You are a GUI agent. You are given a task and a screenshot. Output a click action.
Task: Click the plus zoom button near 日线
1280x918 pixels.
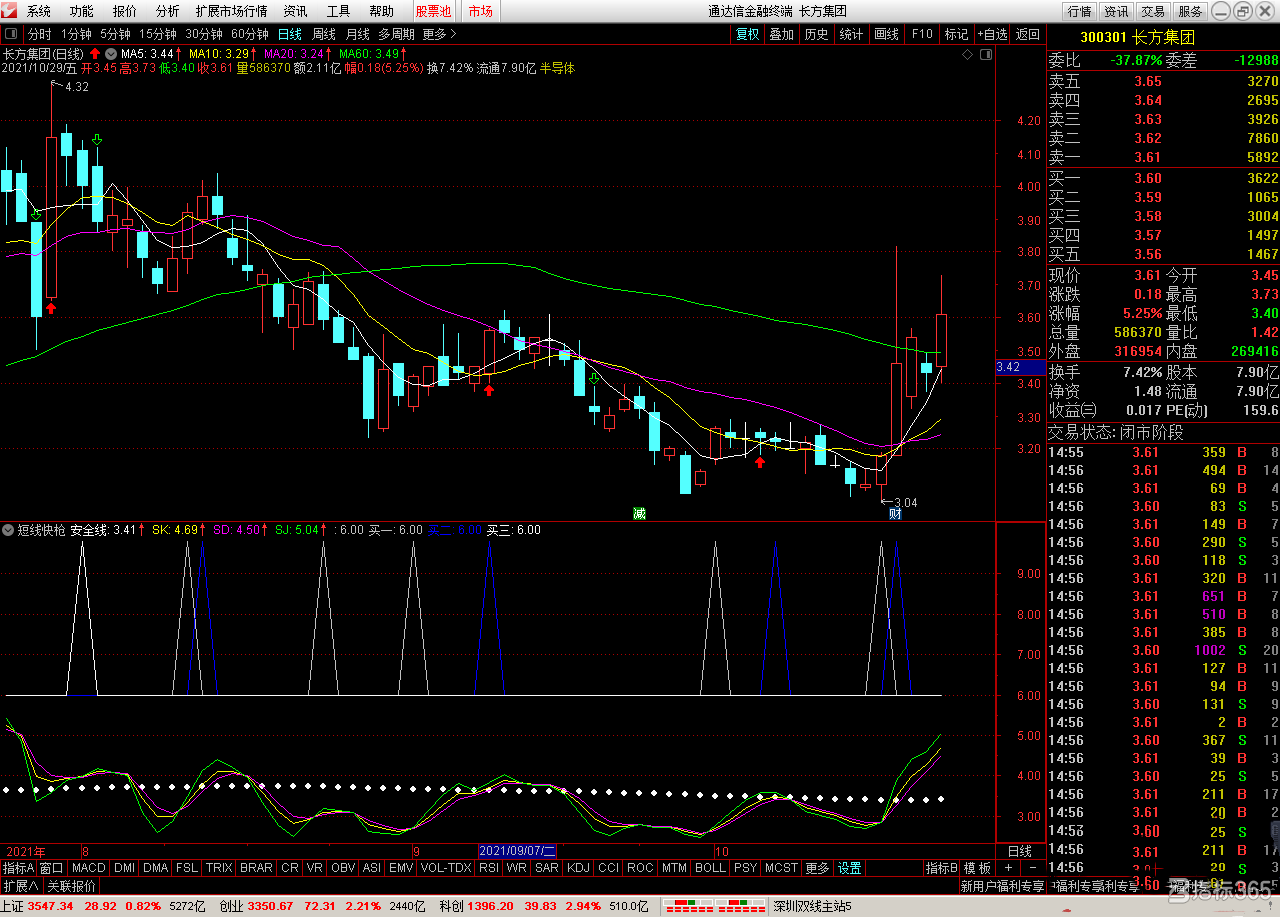click(1008, 868)
